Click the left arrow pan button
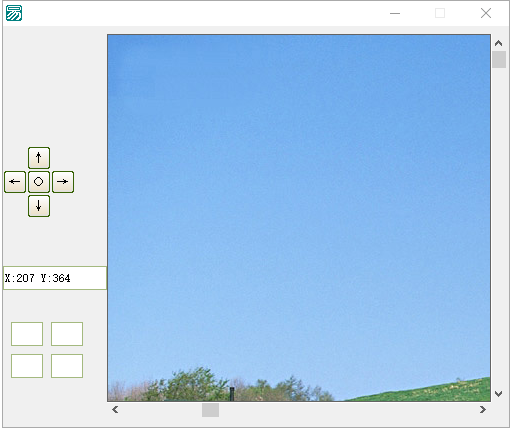 pyautogui.click(x=15, y=182)
